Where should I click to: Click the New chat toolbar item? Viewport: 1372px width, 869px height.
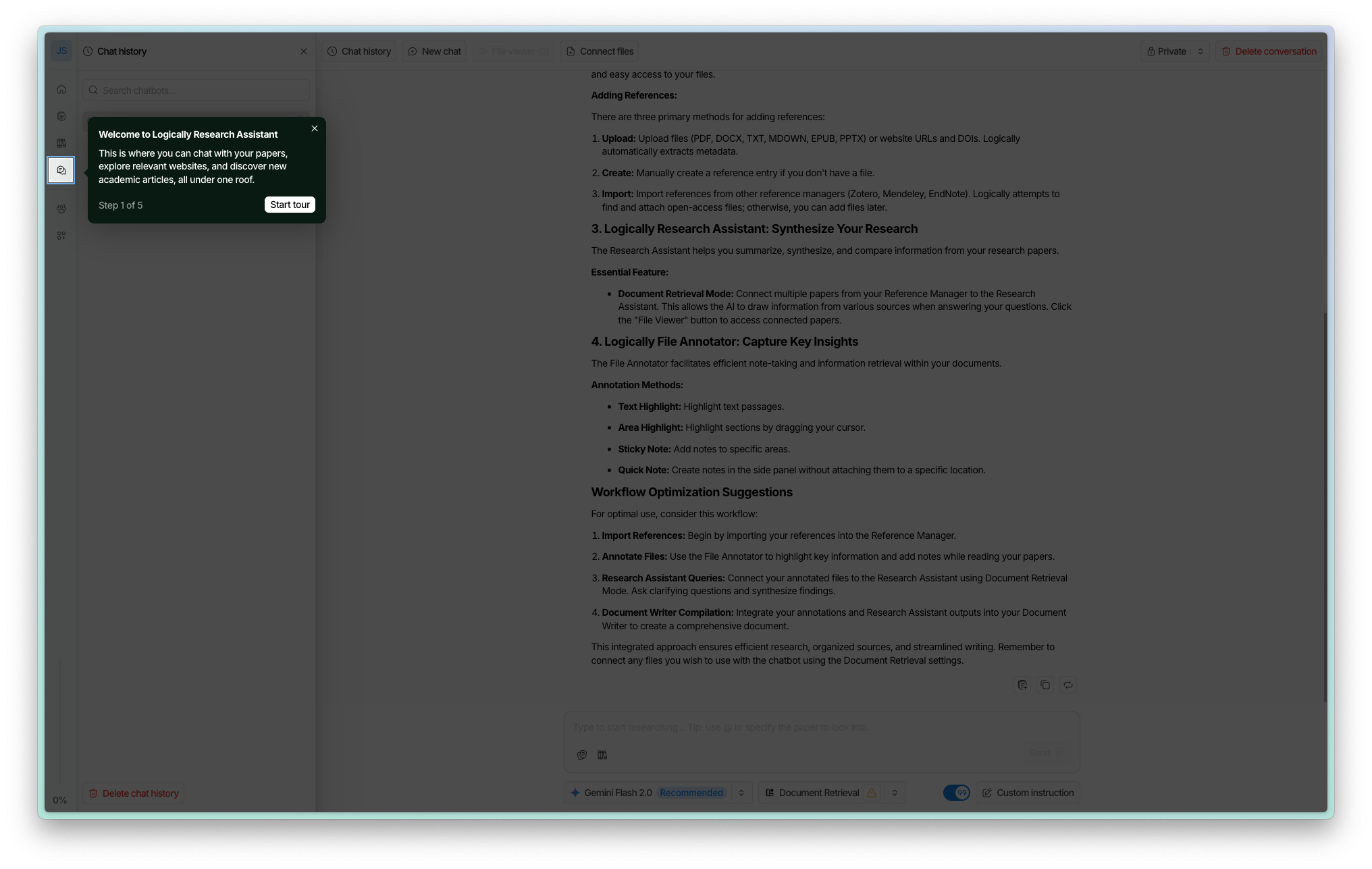(x=434, y=51)
